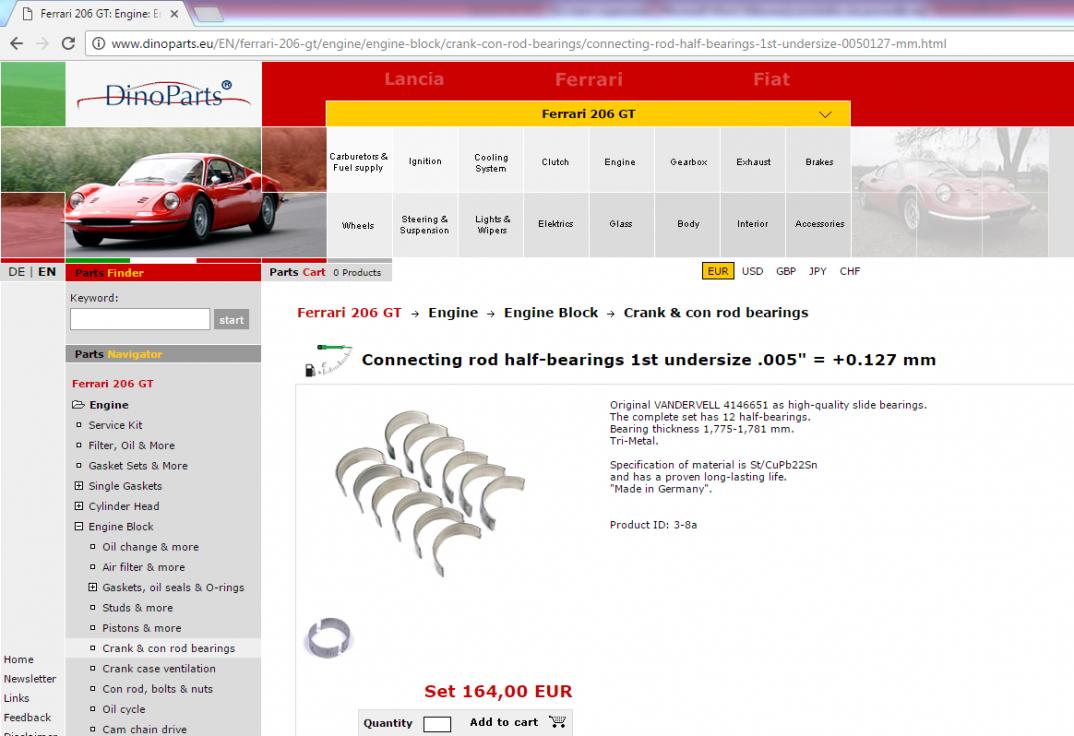The image size is (1074, 736).
Task: Click the Feedback link
Action: click(x=27, y=718)
